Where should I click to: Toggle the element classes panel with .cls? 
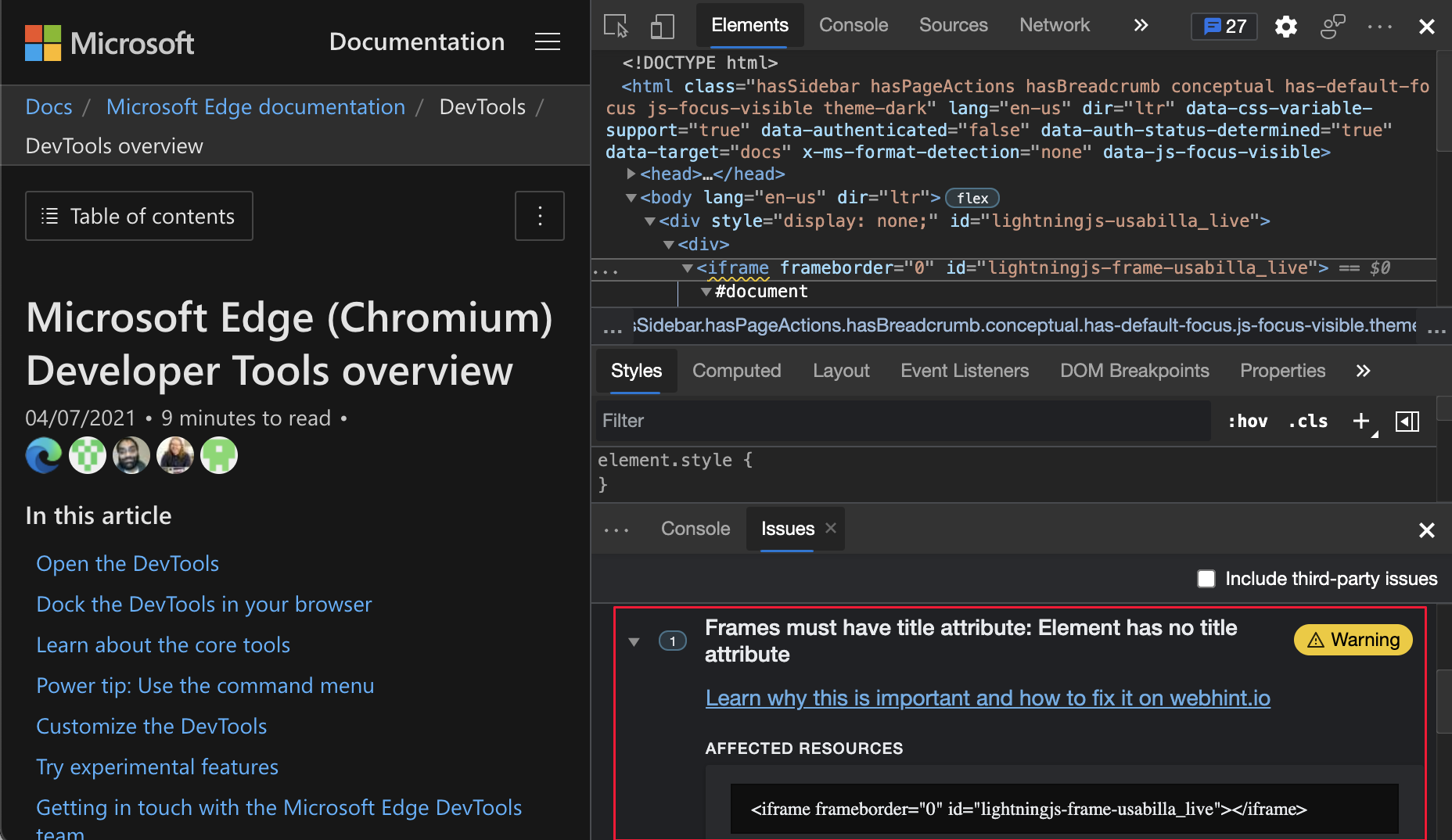coord(1307,421)
